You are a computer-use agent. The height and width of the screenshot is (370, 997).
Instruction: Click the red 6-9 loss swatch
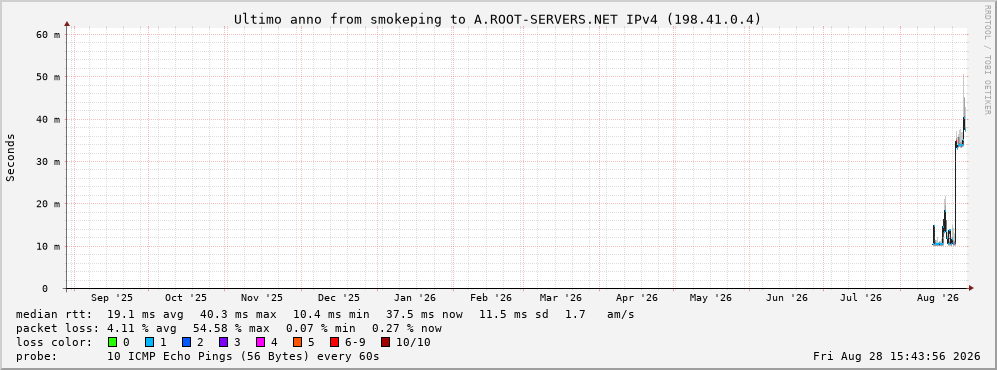tap(334, 342)
